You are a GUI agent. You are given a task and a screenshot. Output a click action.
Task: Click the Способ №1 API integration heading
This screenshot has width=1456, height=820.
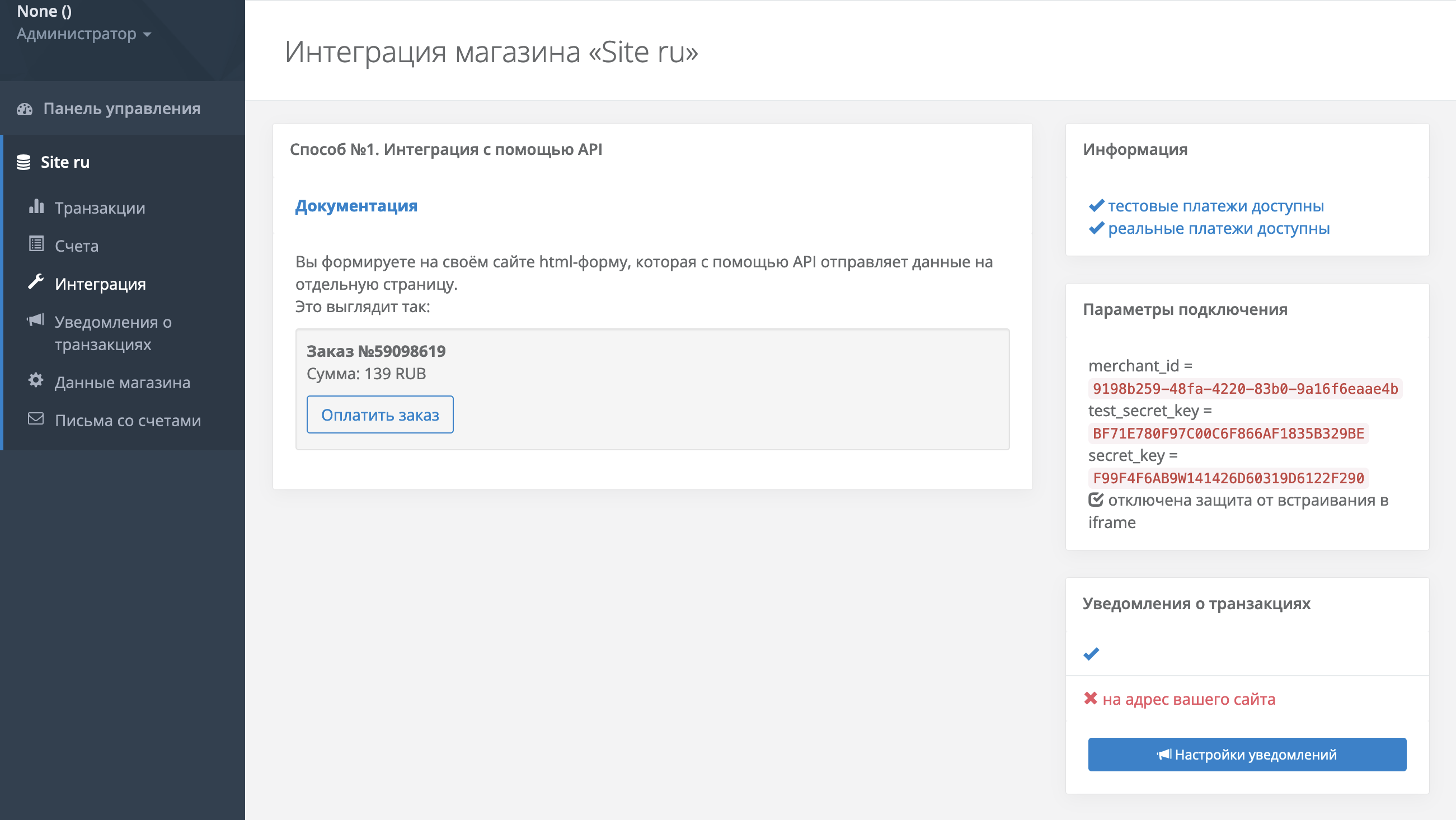pyautogui.click(x=446, y=149)
